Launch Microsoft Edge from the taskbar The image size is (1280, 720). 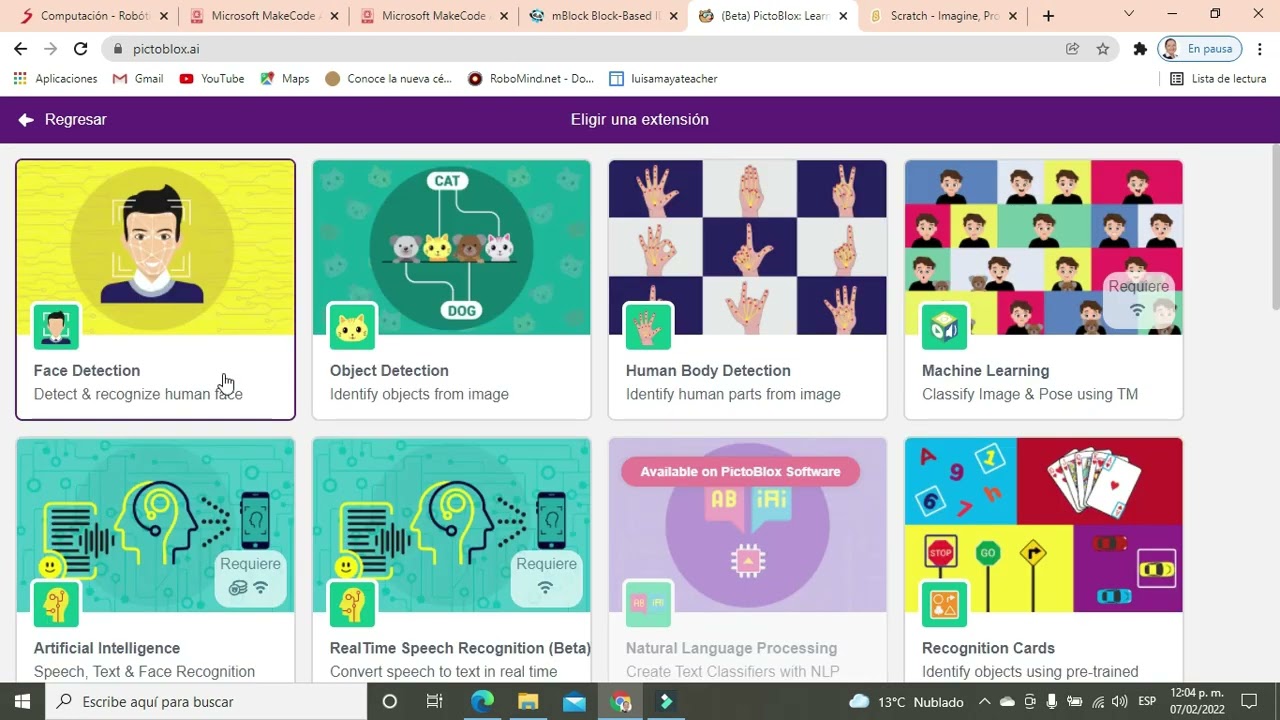coord(482,701)
